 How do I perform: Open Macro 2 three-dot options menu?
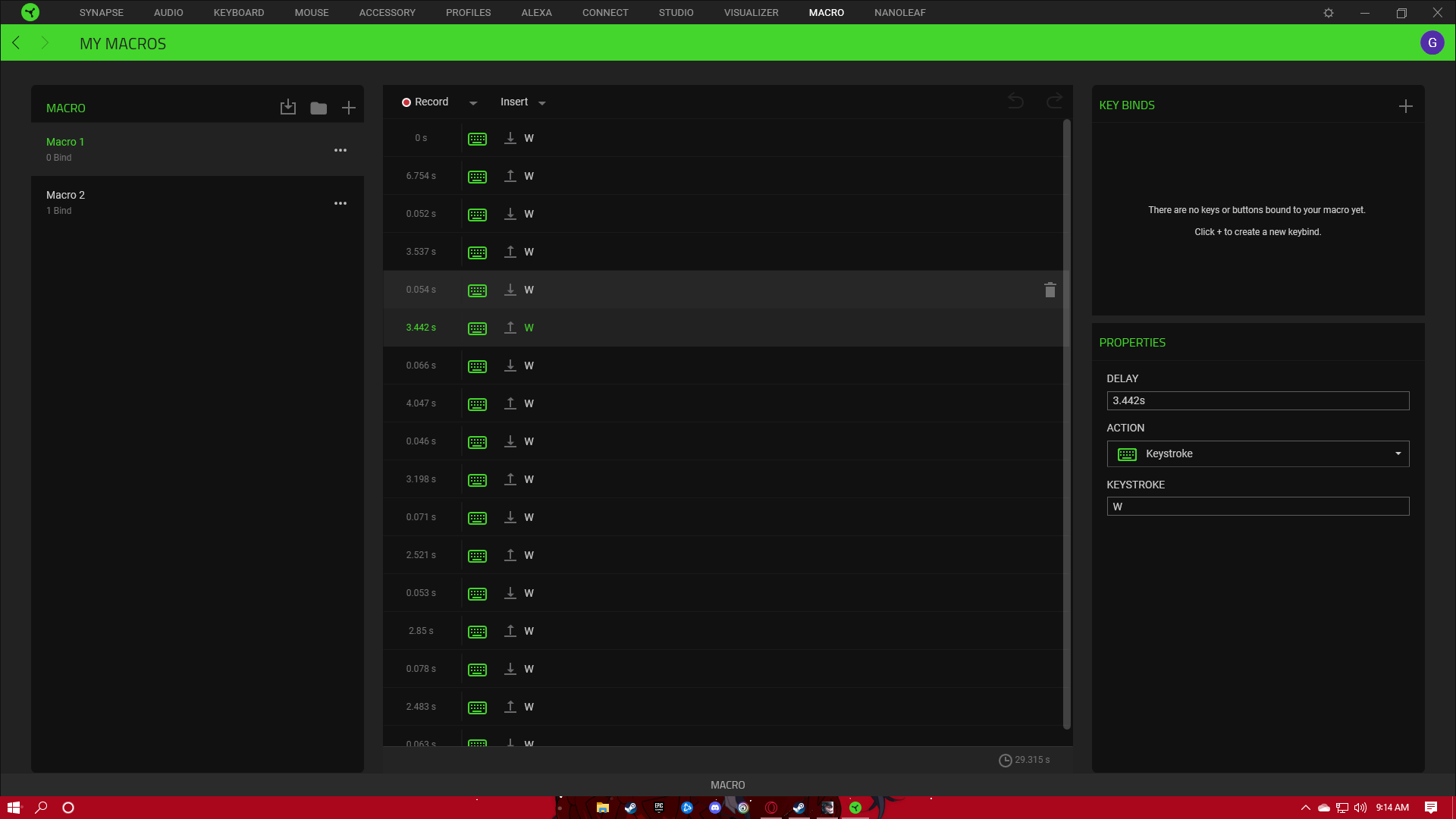[x=340, y=203]
